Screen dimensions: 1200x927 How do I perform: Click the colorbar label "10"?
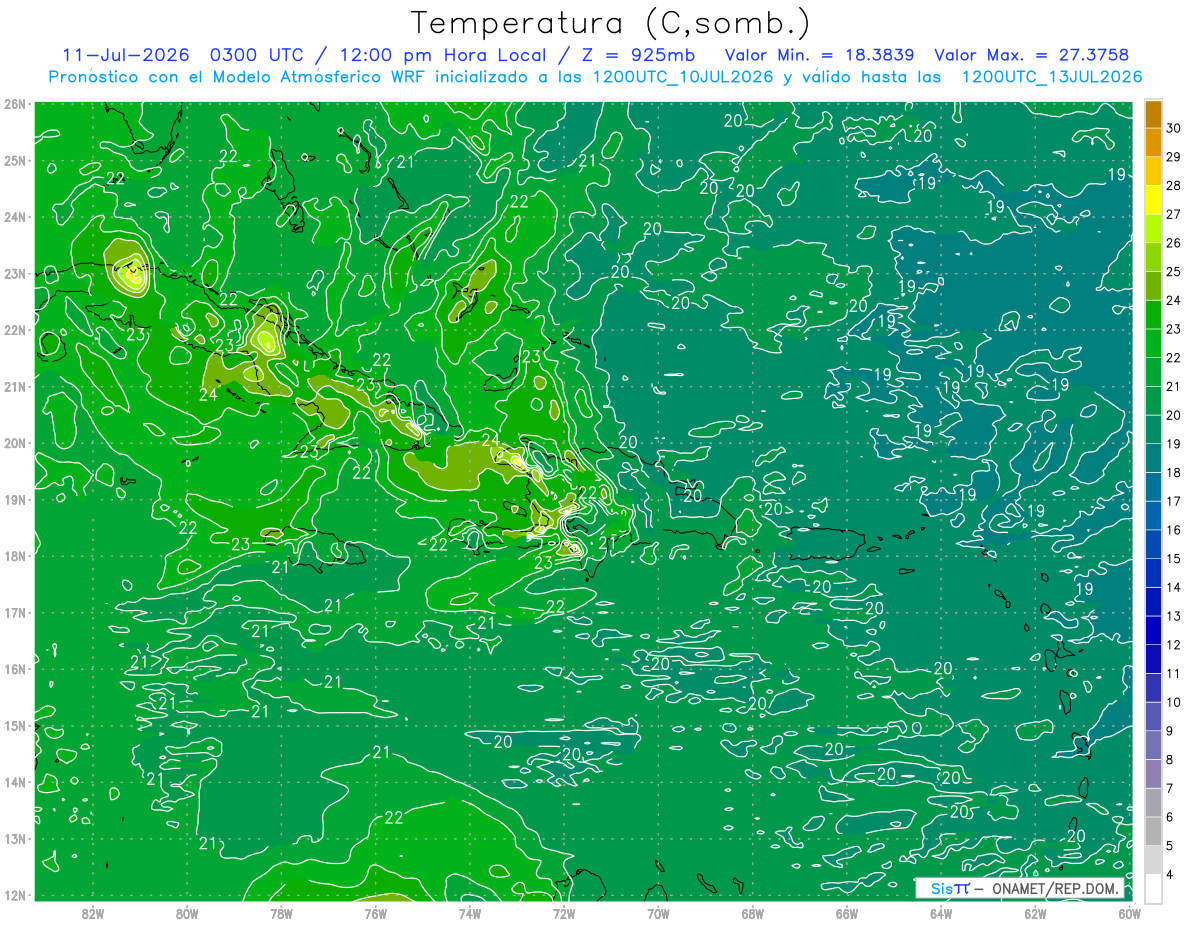click(x=1174, y=702)
